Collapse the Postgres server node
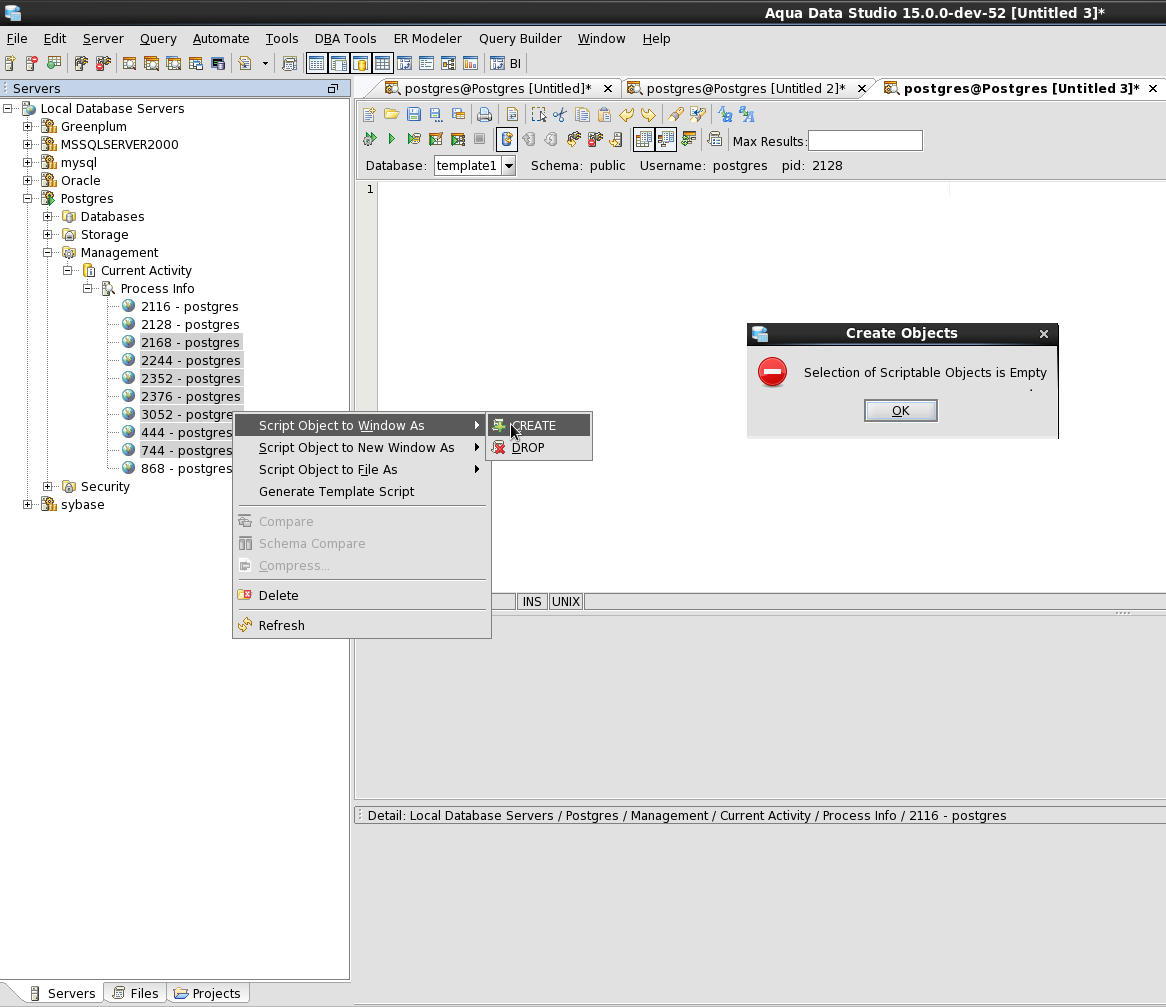This screenshot has height=1007, width=1166. [28, 199]
